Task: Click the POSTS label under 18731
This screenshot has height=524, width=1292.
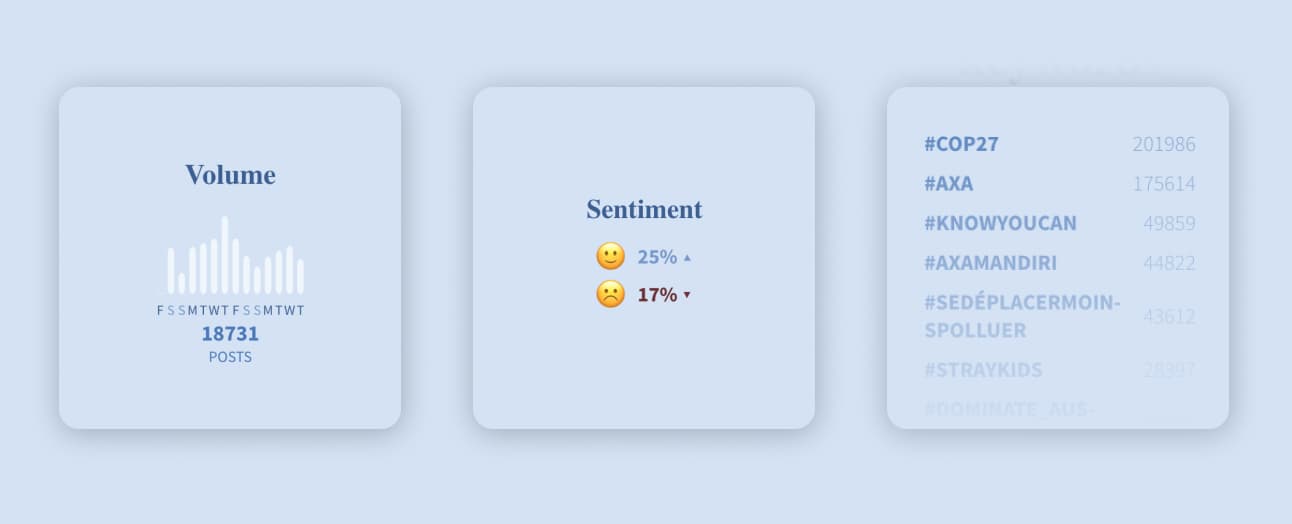Action: coord(230,357)
